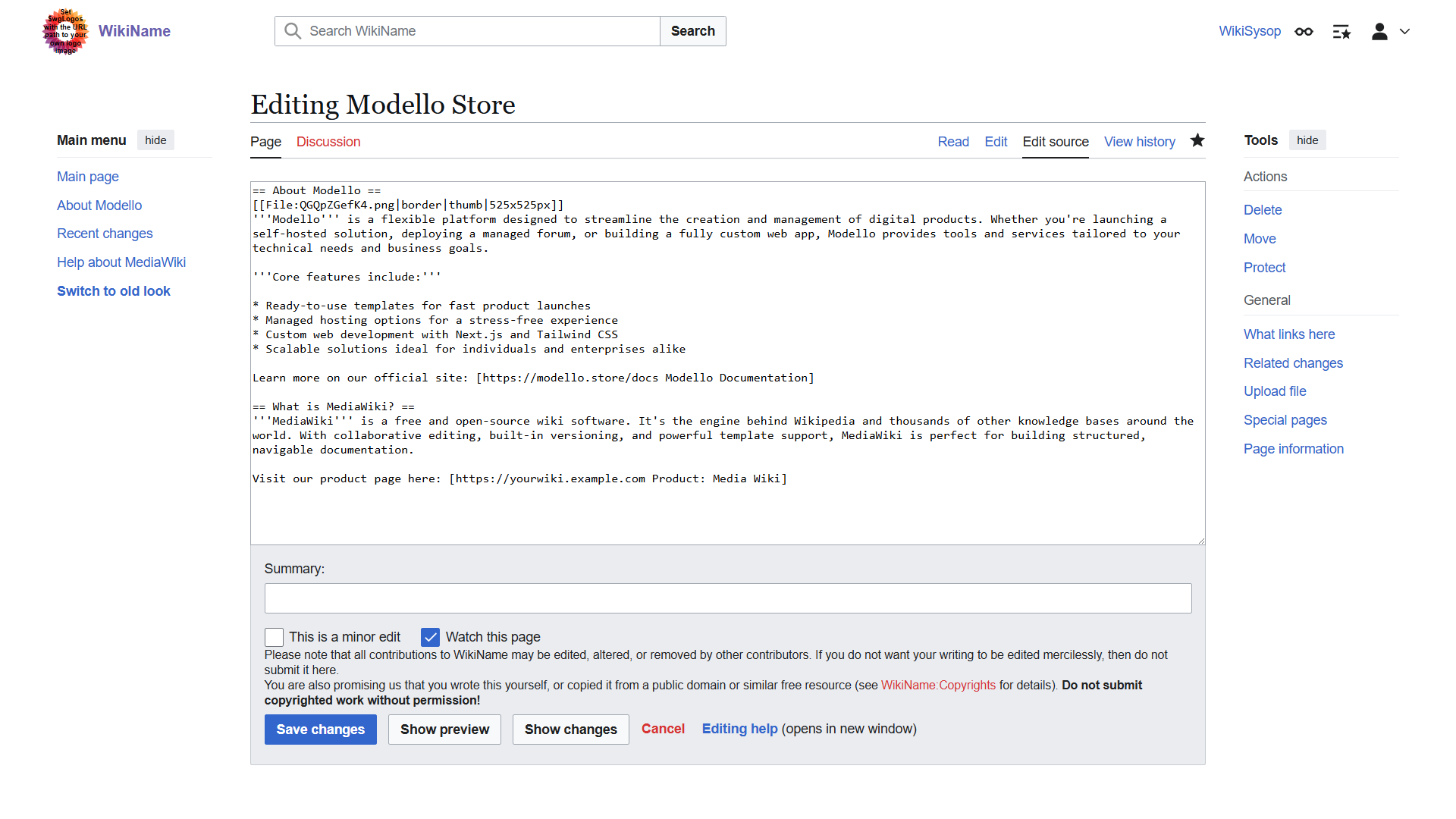The image size is (1456, 819).
Task: Grab the textarea resize handle corner
Action: 1201,541
